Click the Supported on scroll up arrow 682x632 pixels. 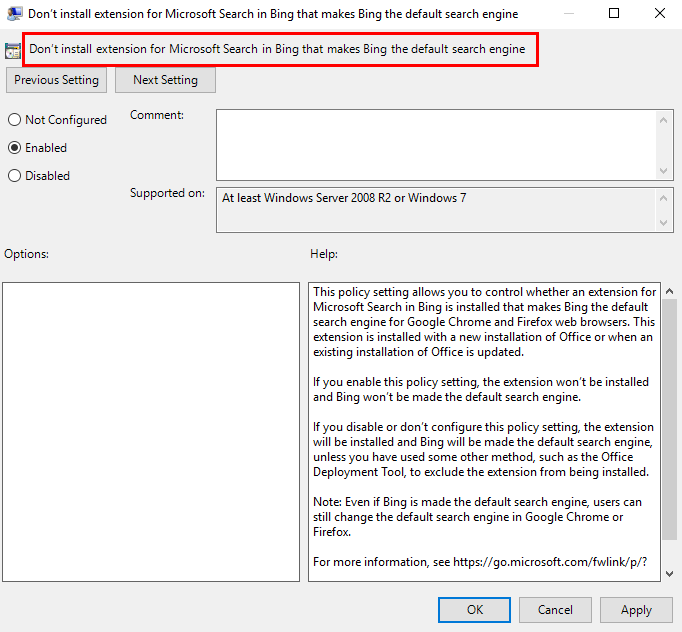pos(663,198)
